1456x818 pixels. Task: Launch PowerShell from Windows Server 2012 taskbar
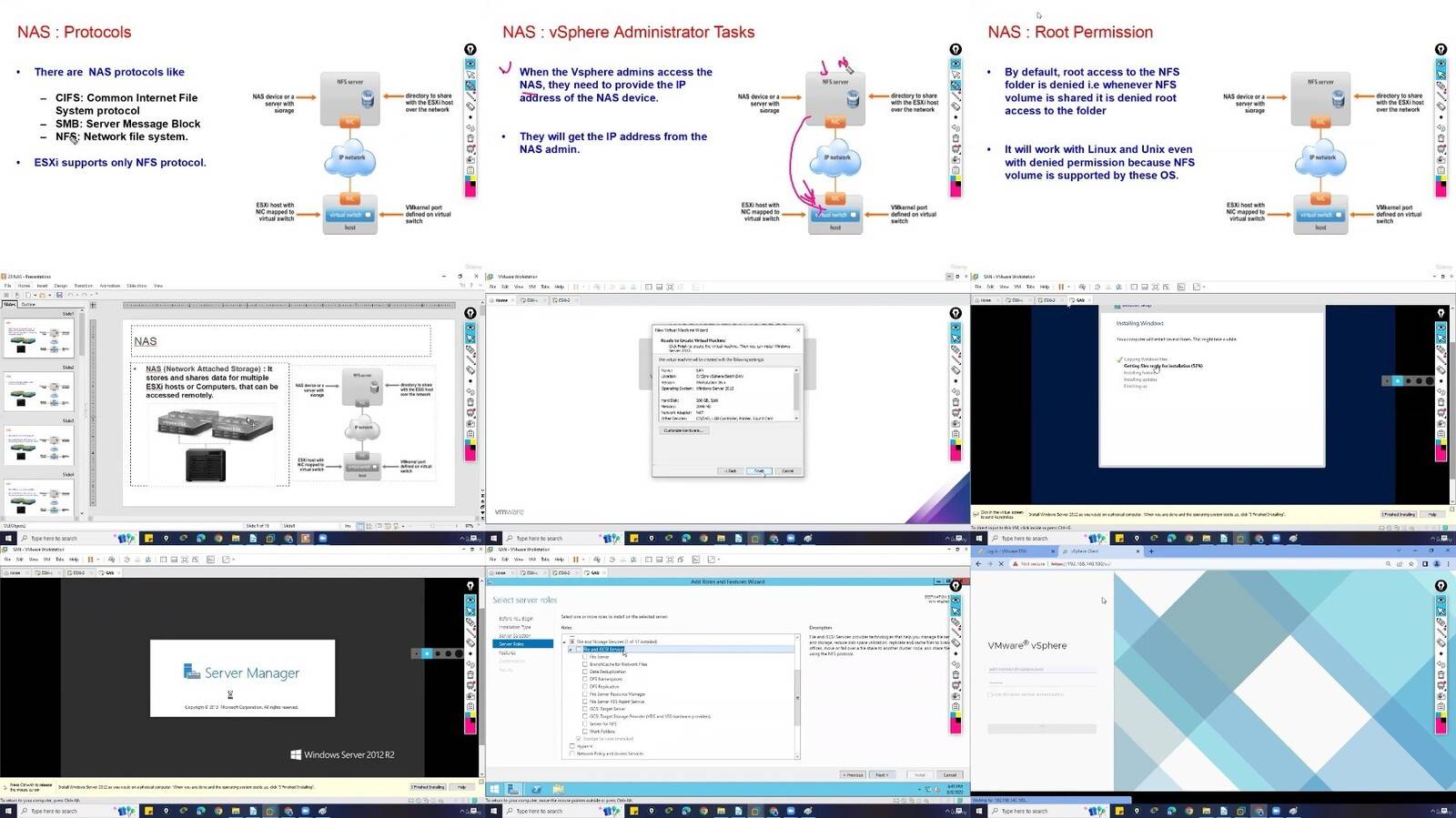tap(537, 789)
